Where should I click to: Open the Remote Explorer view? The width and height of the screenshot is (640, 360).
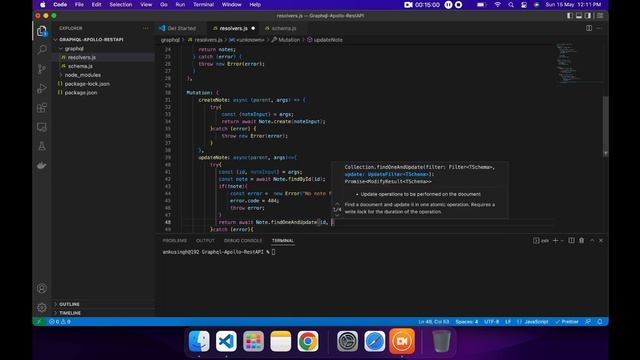pos(42,127)
